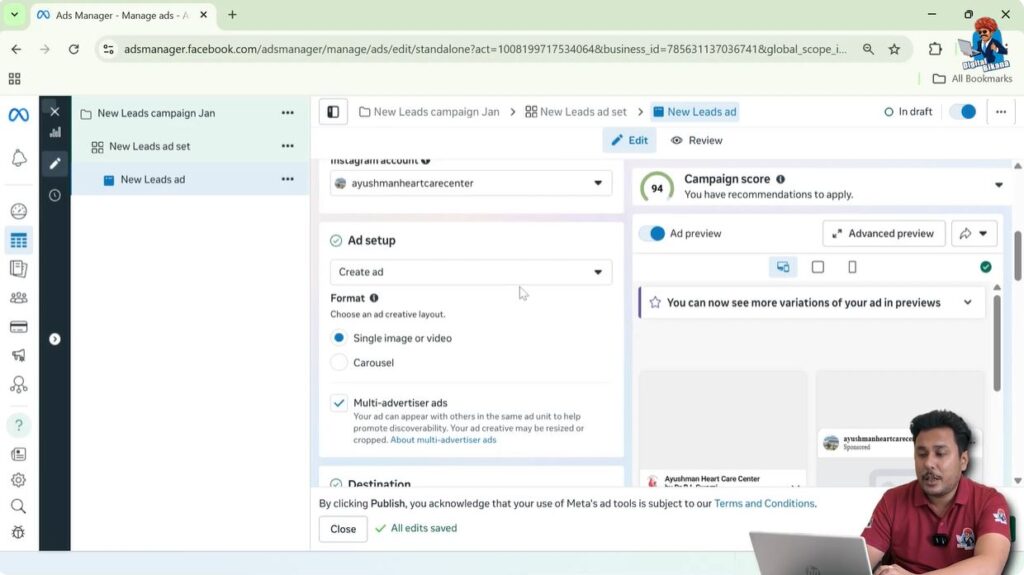The image size is (1024, 575).
Task: Click the green checkmark status icon in preview
Action: click(x=985, y=267)
